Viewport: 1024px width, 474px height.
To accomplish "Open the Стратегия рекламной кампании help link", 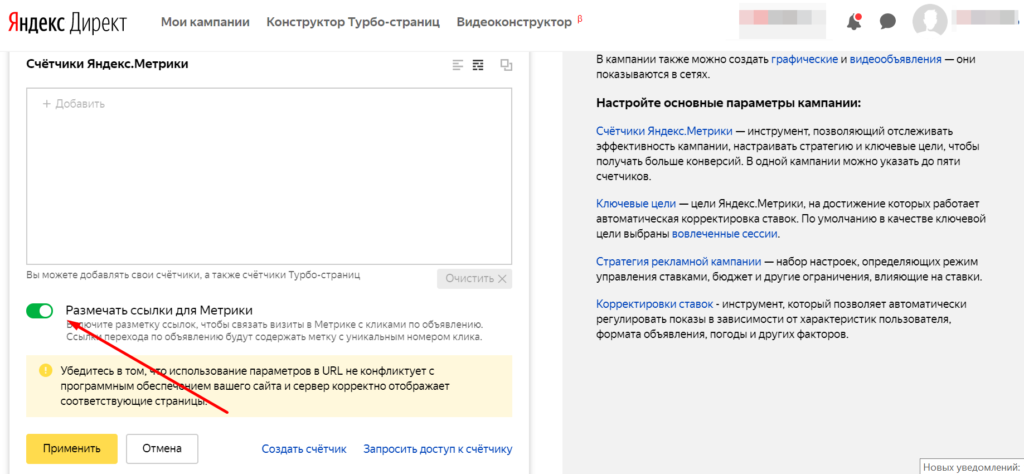I will 679,261.
